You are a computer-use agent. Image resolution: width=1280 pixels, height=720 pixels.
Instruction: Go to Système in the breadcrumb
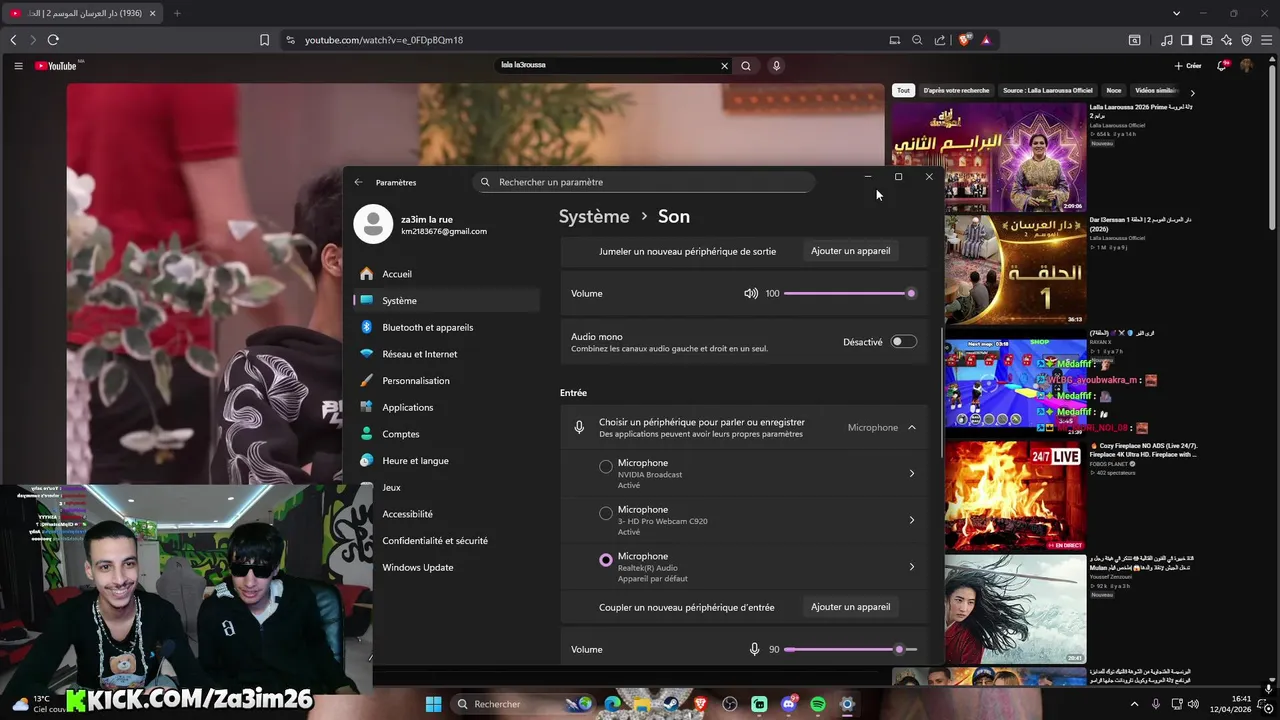click(x=594, y=217)
